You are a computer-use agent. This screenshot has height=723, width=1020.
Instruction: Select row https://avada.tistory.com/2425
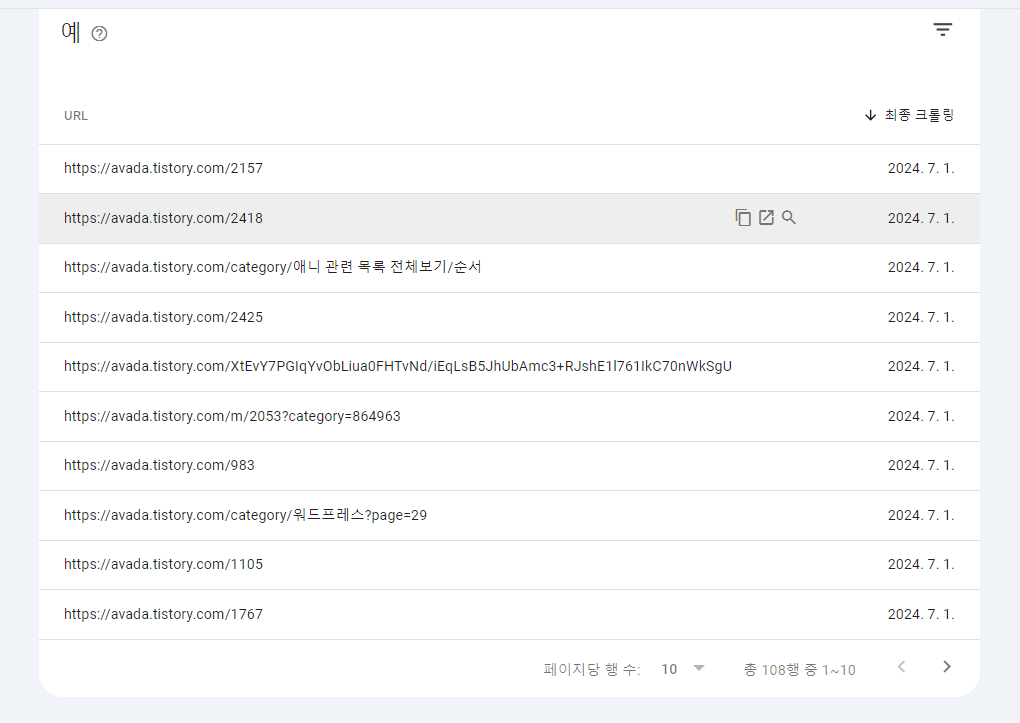[x=509, y=318]
